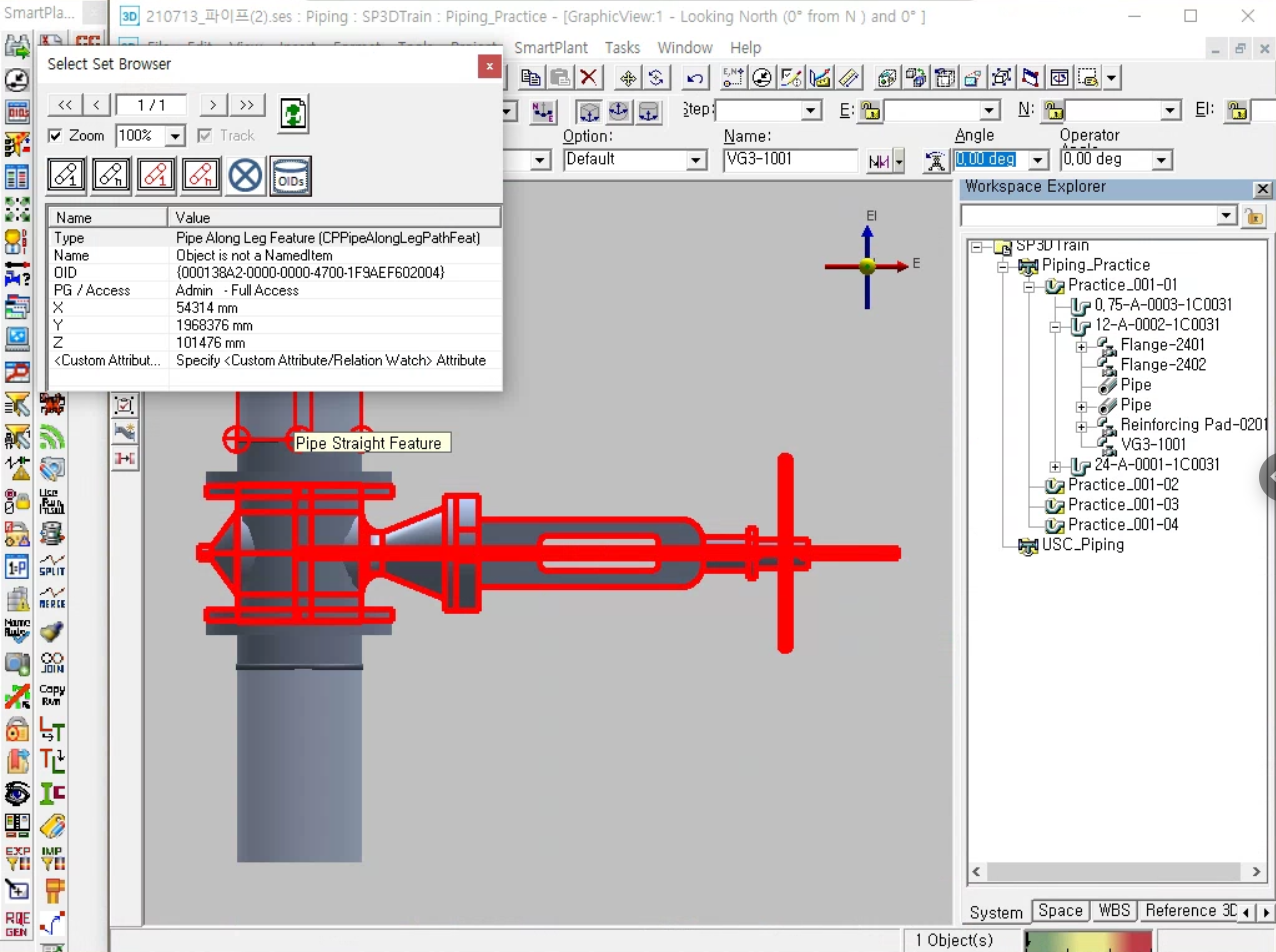The image size is (1276, 952).
Task: Open the Option Default dropdown
Action: pyautogui.click(x=696, y=160)
